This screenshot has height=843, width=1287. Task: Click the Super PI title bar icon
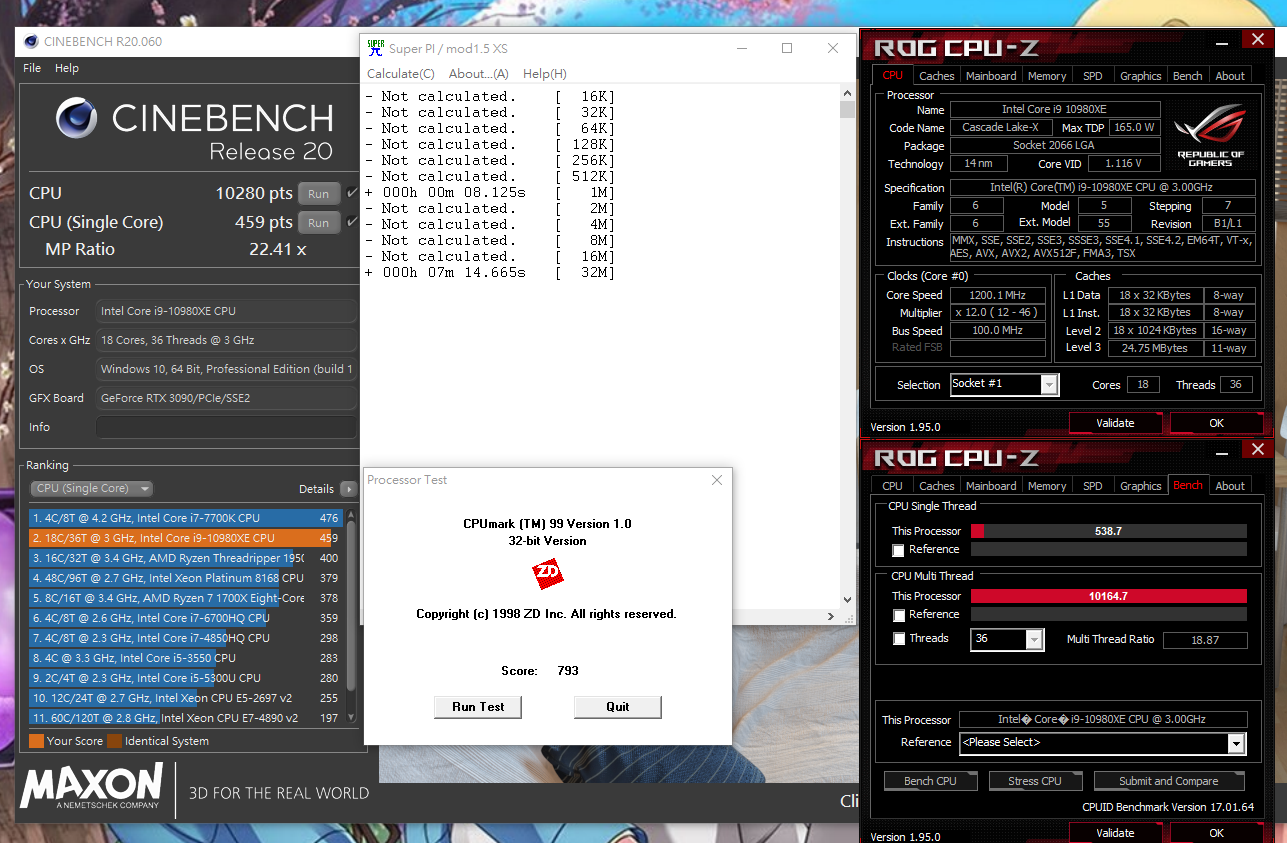[x=376, y=48]
